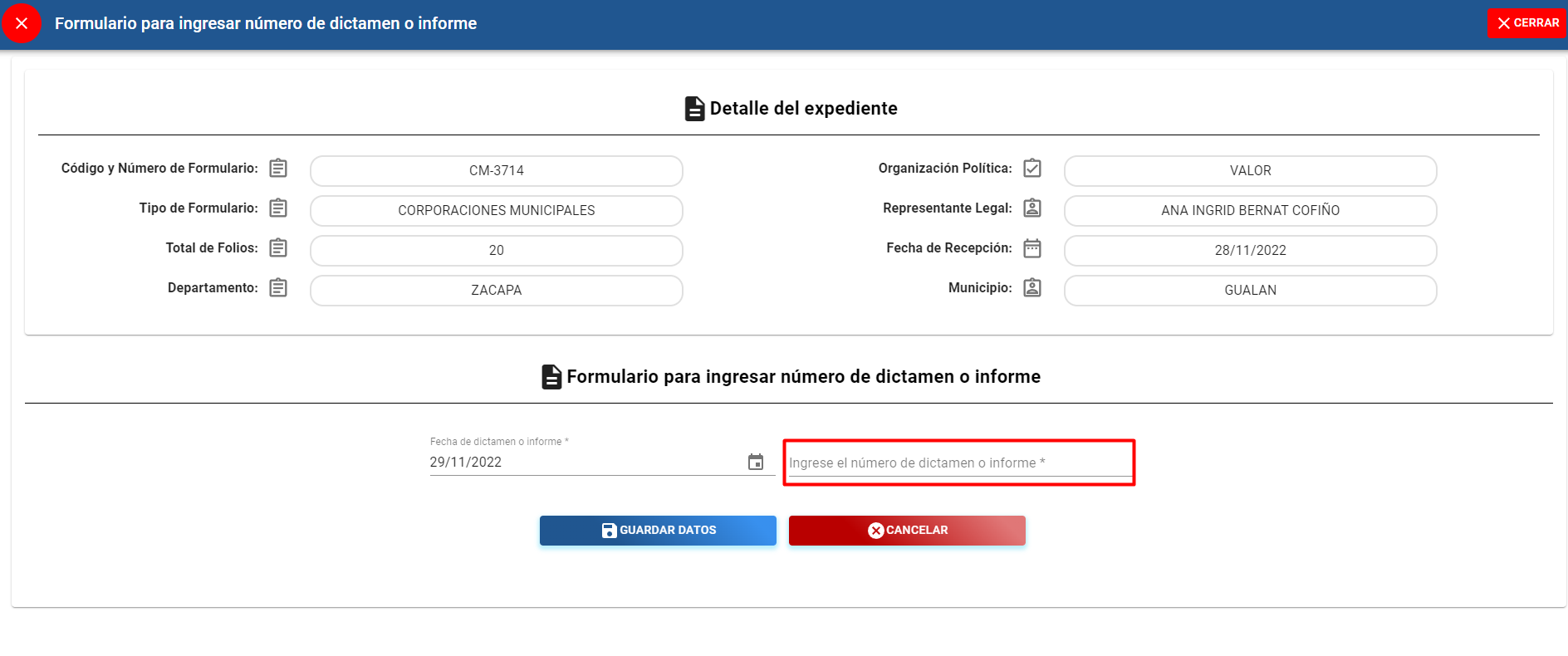The width and height of the screenshot is (1568, 656).
Task: Click the CORPORACIONES MUNICIPALES field
Action: (x=497, y=211)
